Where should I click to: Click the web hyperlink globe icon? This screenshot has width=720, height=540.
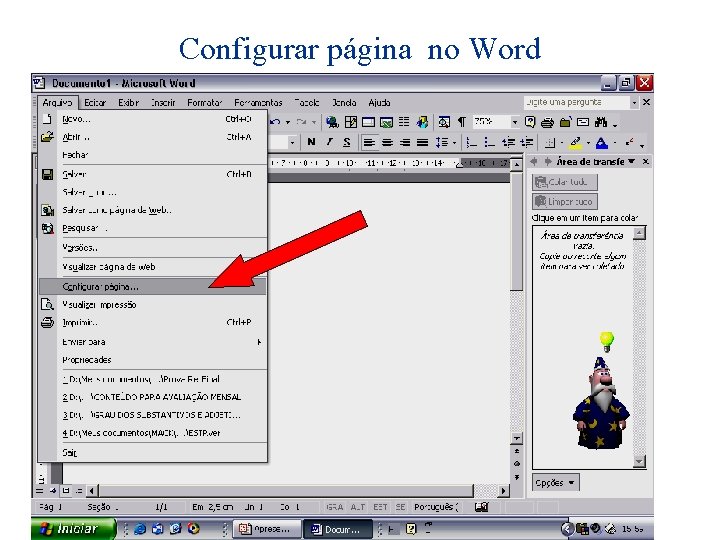(x=332, y=122)
